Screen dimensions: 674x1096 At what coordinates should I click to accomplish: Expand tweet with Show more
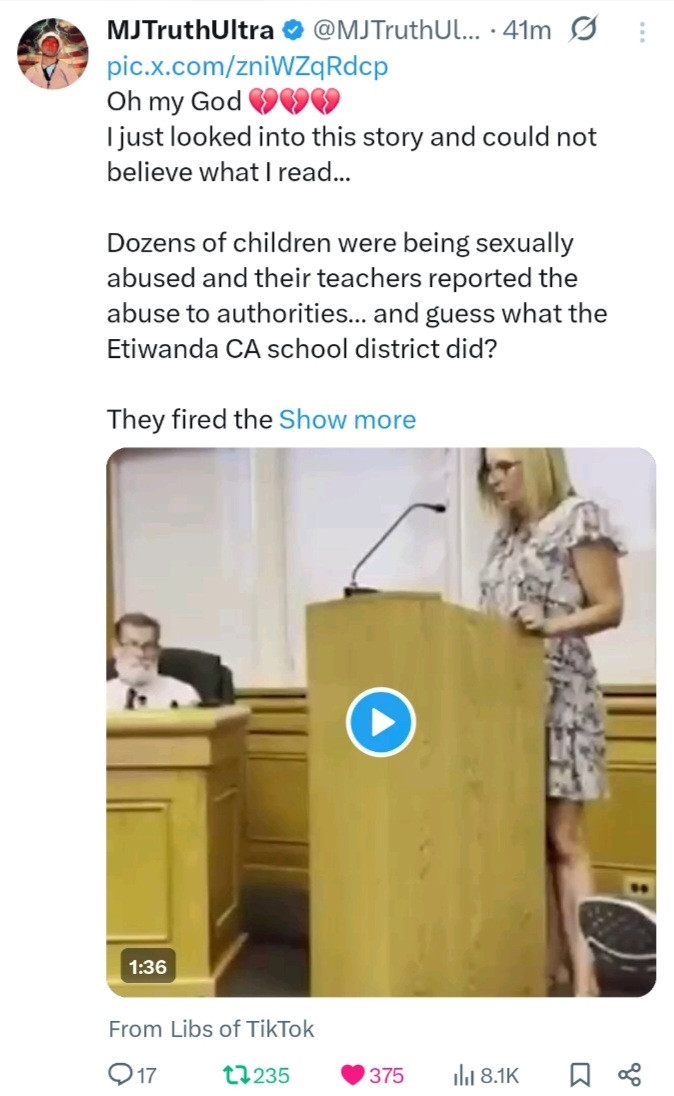347,419
